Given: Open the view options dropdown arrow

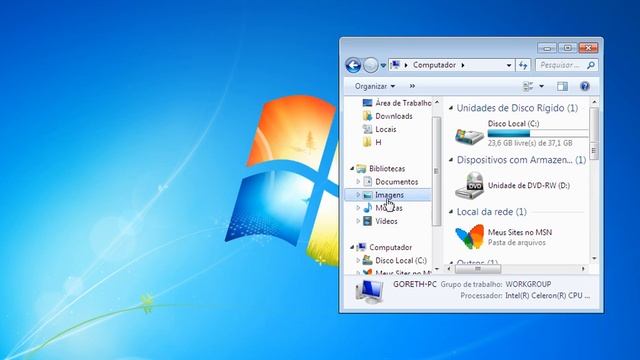Looking at the screenshot, I should [542, 86].
